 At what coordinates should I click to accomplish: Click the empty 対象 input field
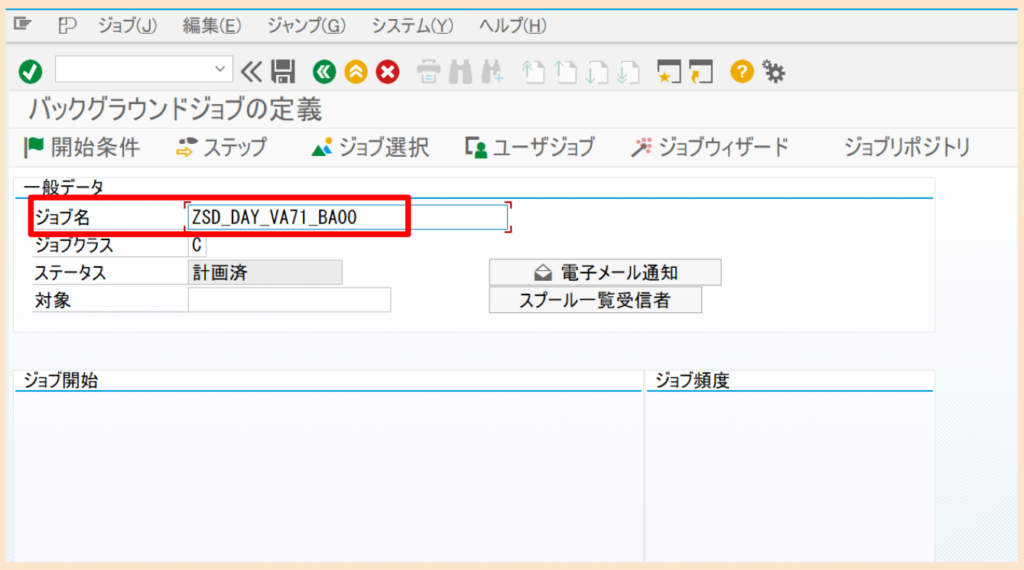[289, 300]
